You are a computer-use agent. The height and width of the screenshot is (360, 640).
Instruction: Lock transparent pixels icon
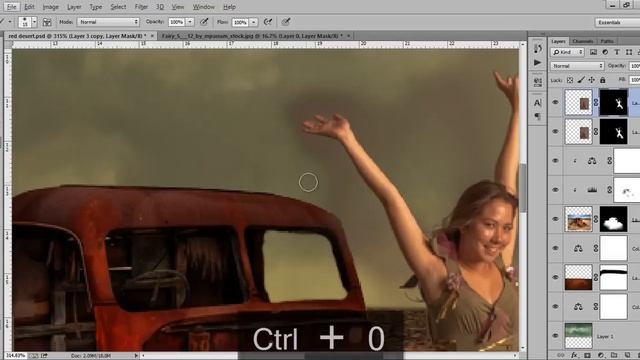(x=569, y=80)
